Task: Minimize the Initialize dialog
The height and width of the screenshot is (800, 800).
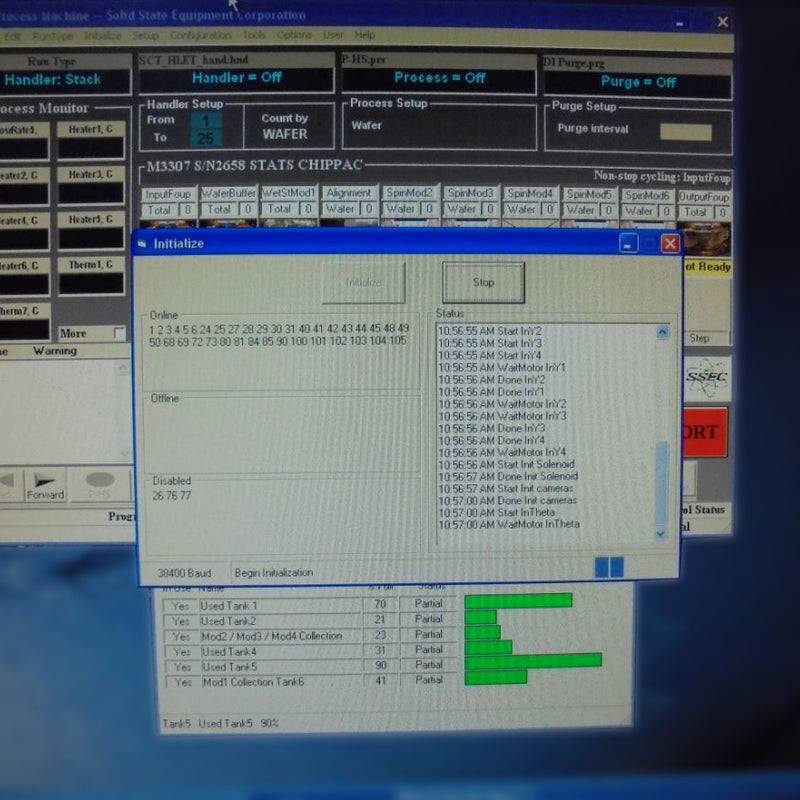Action: 629,243
